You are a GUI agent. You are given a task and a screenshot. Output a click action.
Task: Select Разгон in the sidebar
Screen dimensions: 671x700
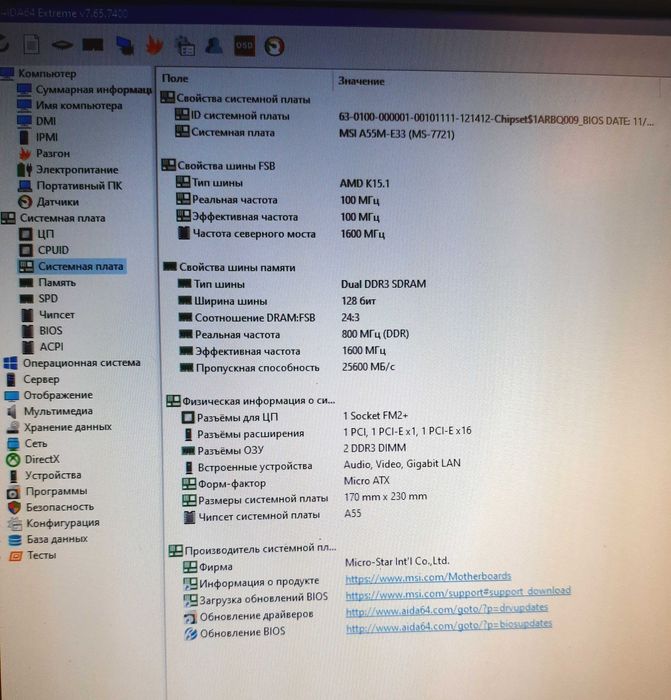53,153
